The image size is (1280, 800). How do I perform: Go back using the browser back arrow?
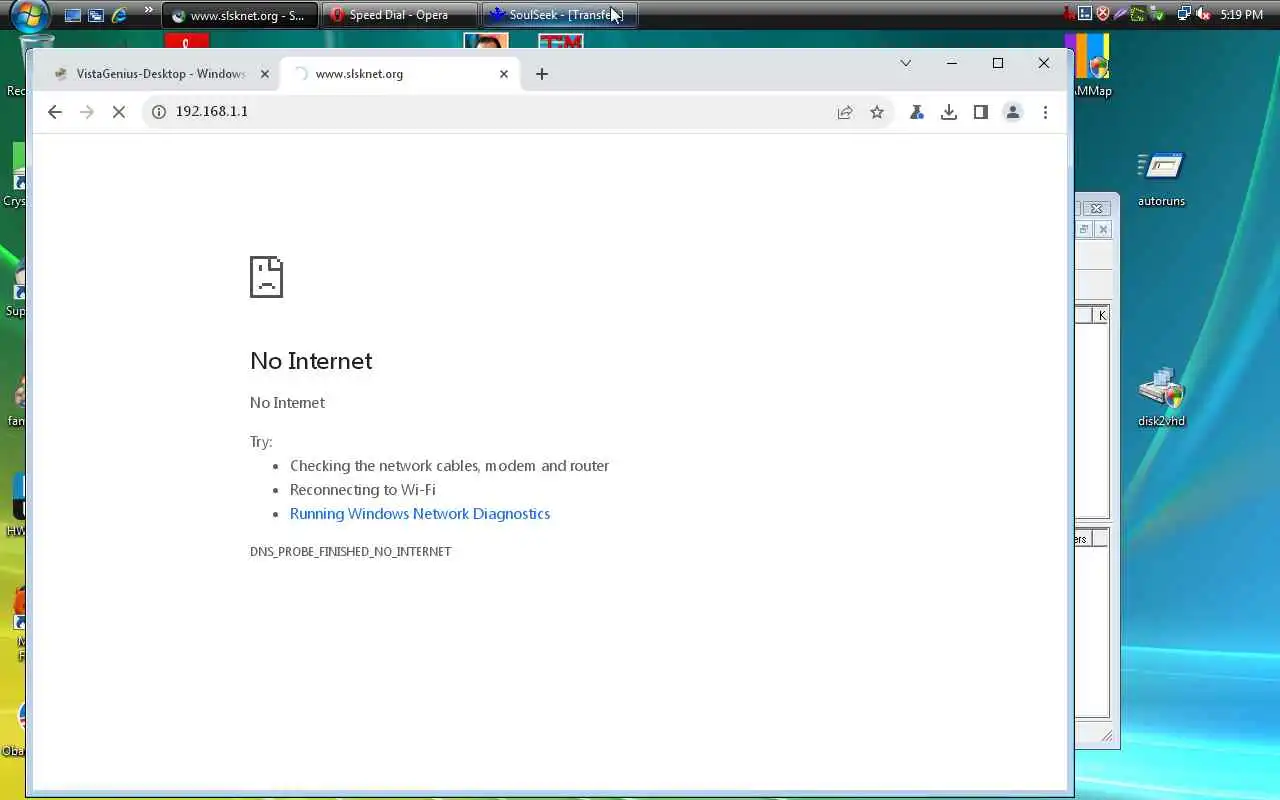(x=55, y=112)
